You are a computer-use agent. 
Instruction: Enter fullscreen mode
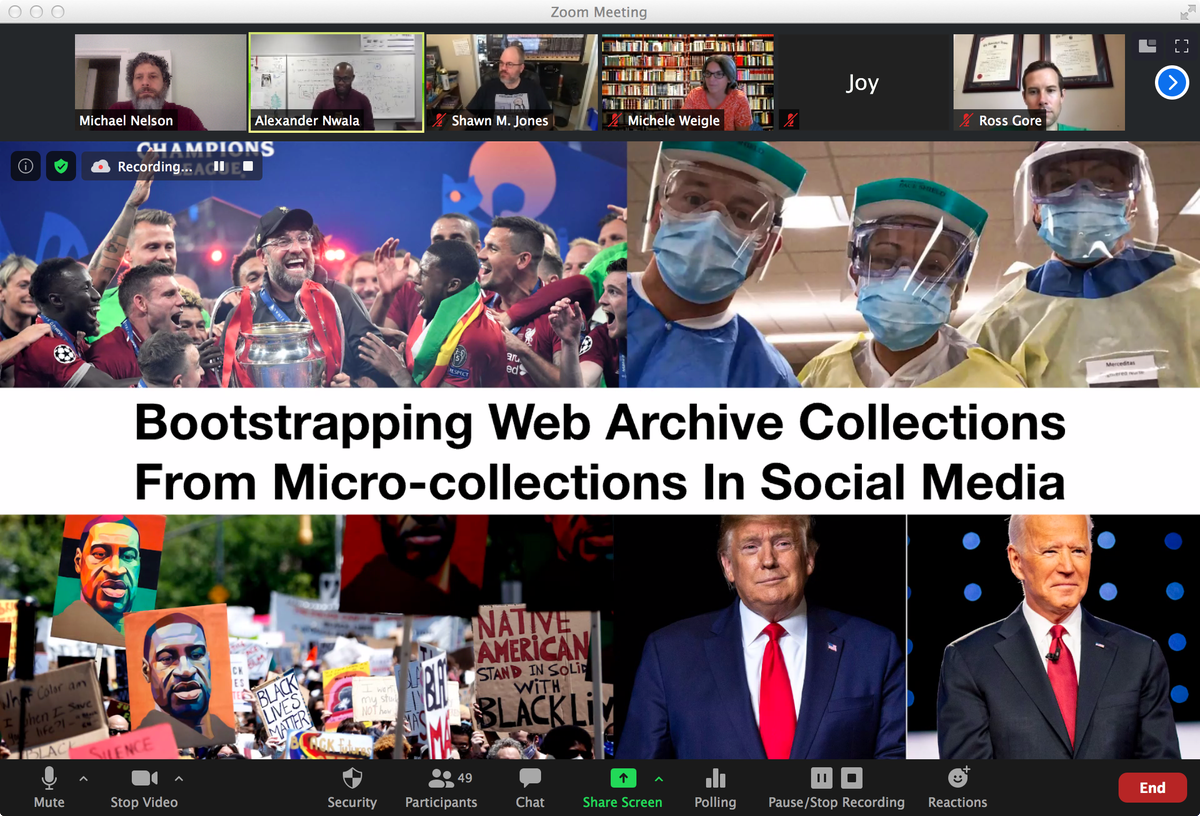point(1183,45)
